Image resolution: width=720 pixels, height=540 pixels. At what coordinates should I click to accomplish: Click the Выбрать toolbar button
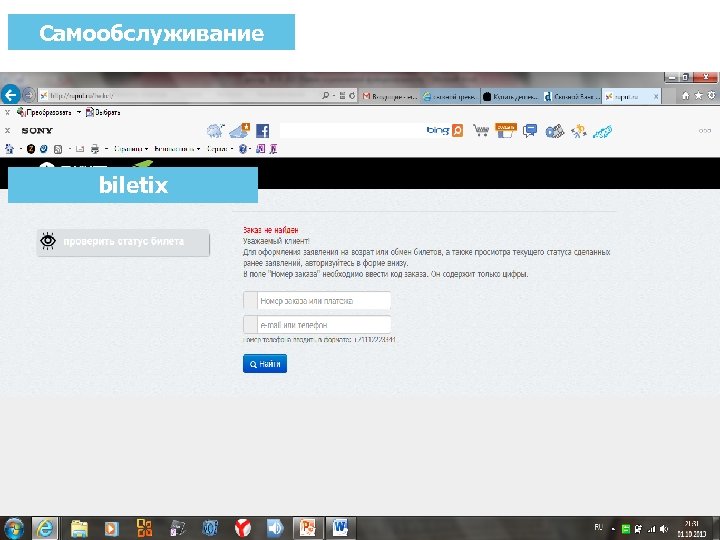(x=103, y=112)
